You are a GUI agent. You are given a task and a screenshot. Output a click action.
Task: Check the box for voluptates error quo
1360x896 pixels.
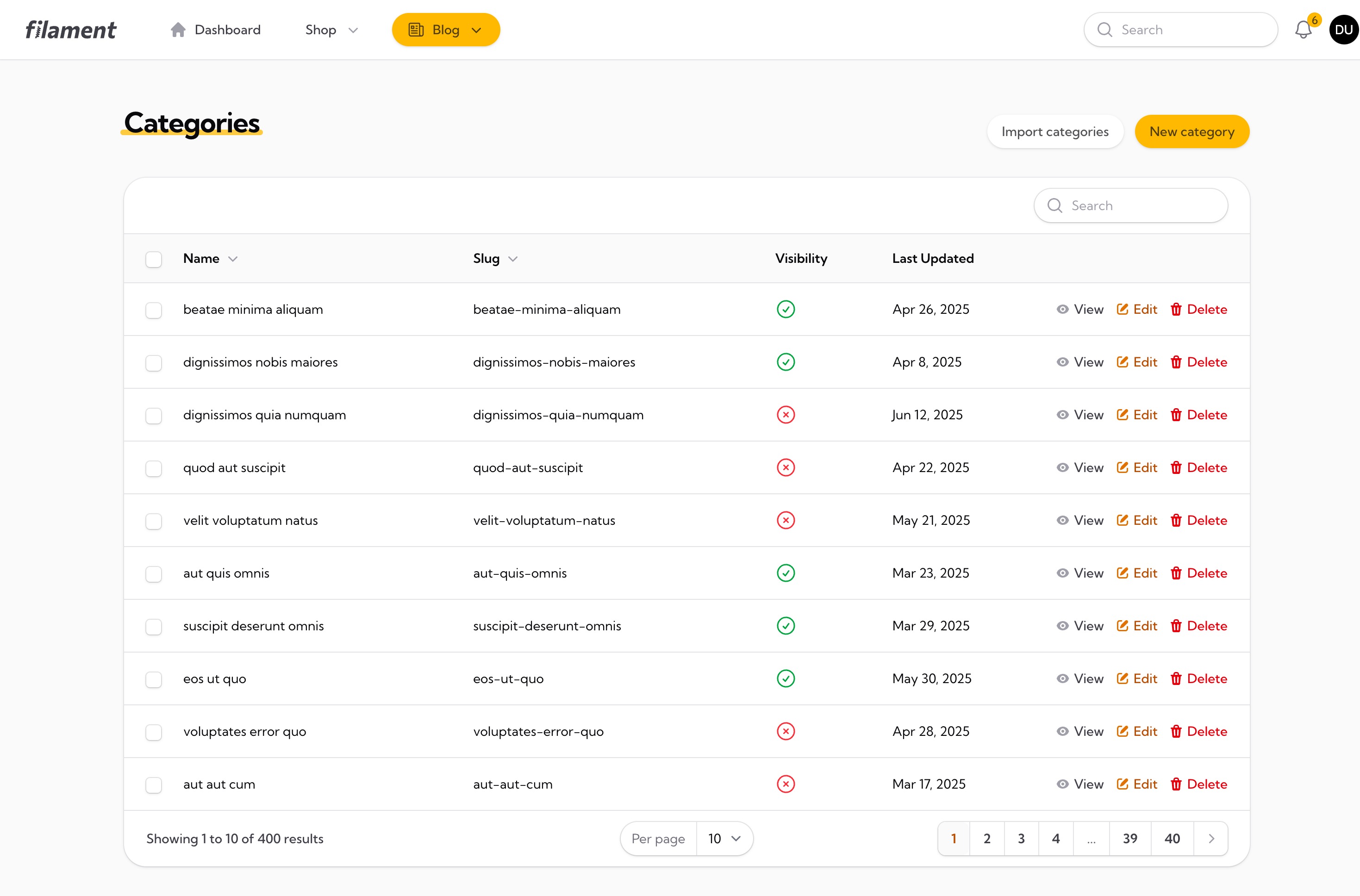(154, 733)
